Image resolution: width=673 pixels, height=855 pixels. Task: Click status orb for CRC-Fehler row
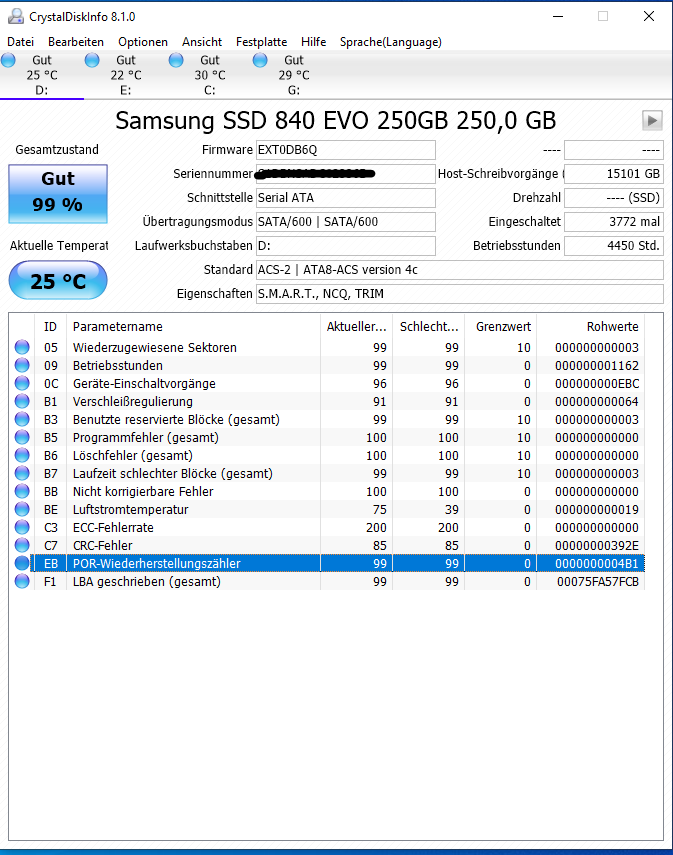point(22,545)
